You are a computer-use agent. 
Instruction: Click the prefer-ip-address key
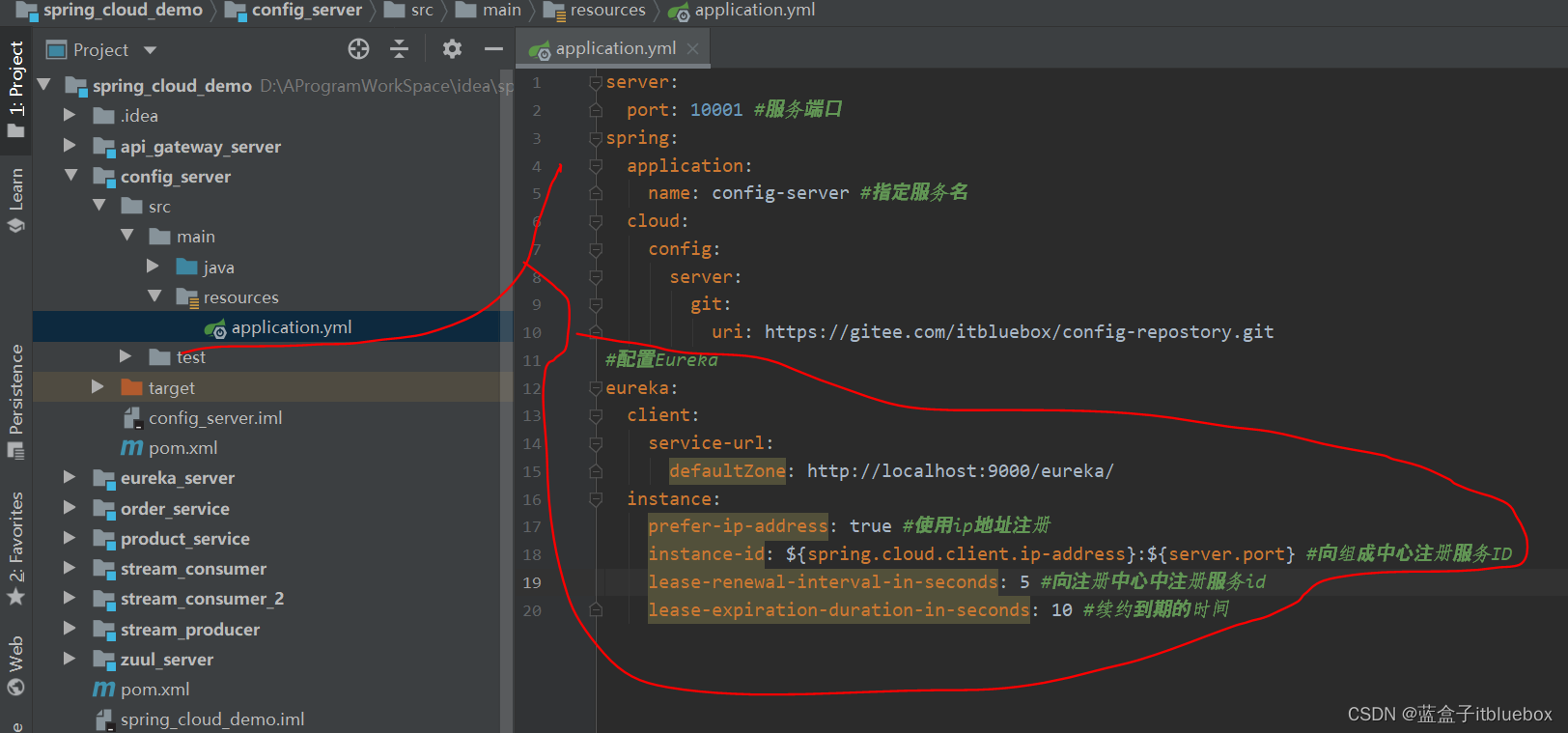point(738,526)
